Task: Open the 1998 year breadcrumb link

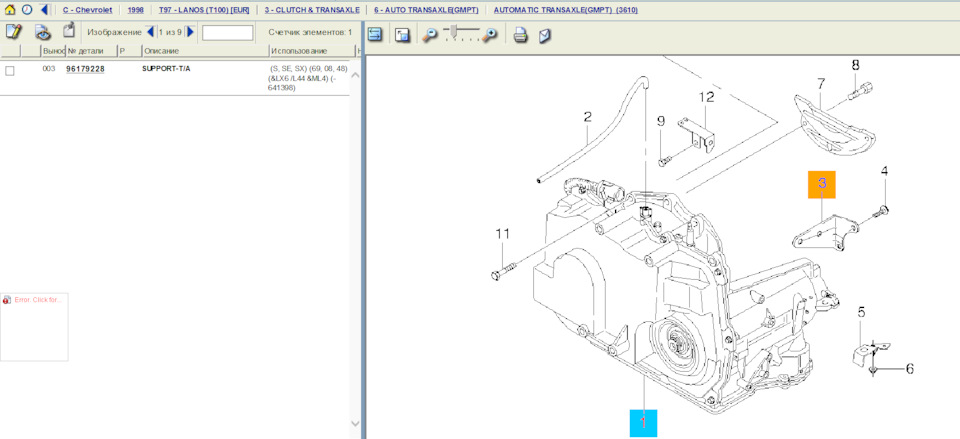Action: click(x=136, y=10)
